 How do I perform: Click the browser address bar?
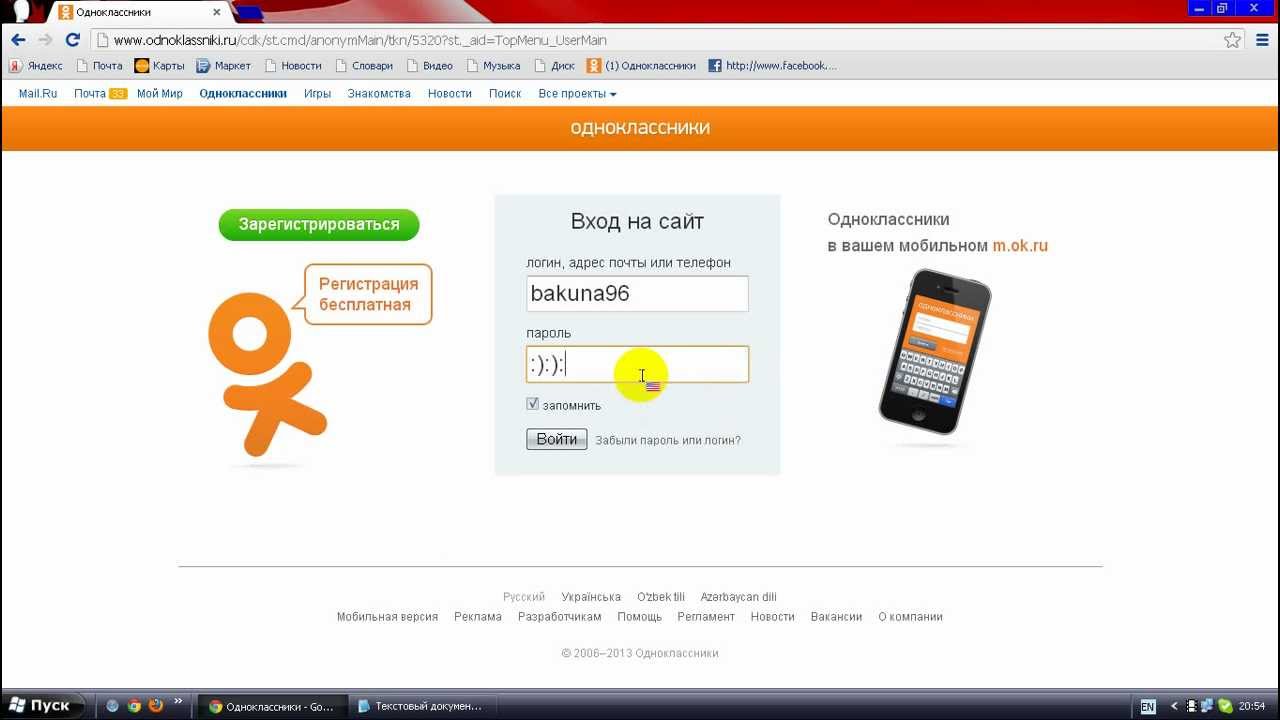pyautogui.click(x=655, y=40)
